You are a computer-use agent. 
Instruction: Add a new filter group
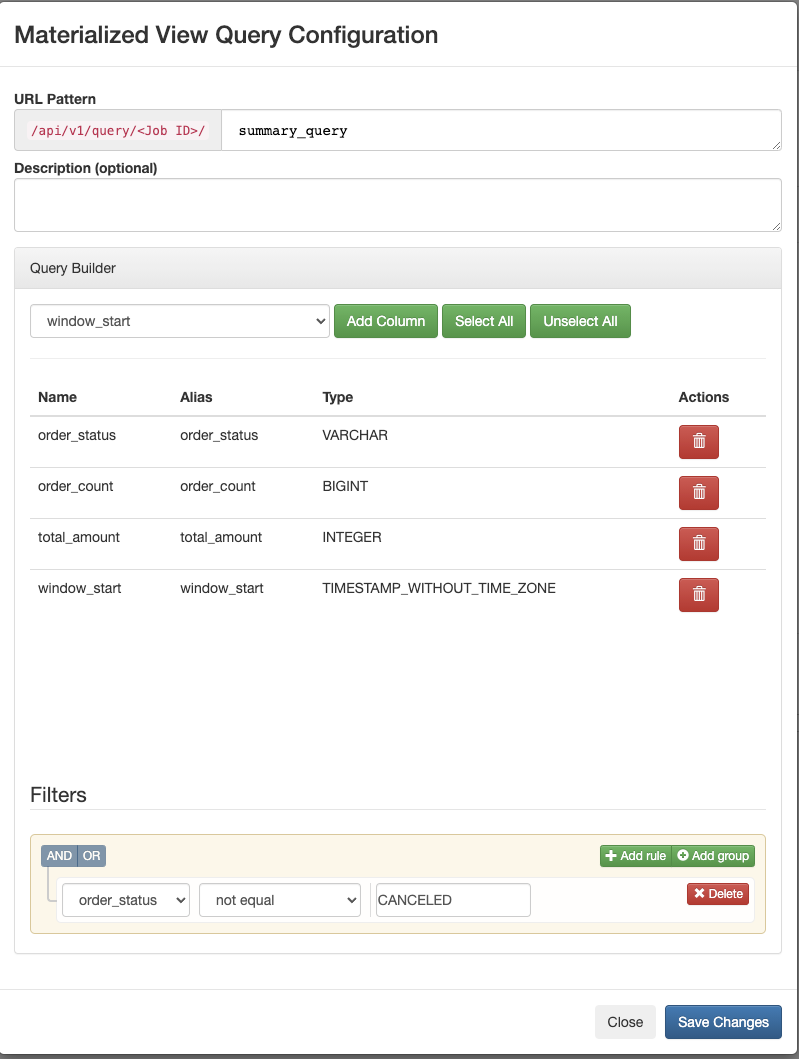(713, 856)
